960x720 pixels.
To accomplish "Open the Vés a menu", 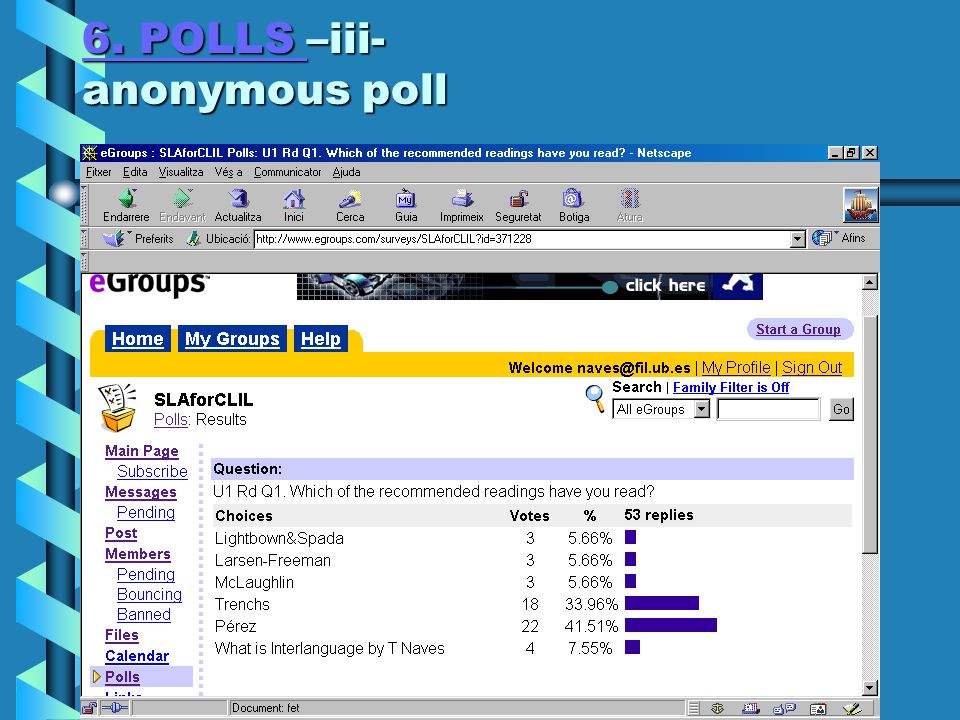I will click(228, 172).
